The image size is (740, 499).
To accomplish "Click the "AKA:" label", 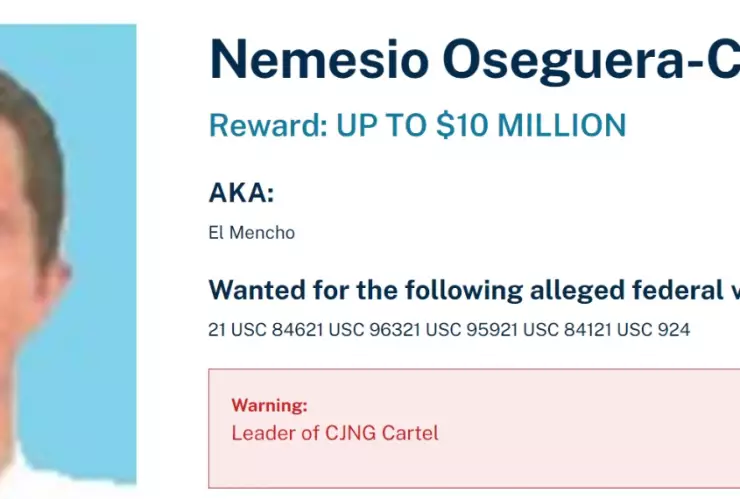I will click(x=241, y=193).
